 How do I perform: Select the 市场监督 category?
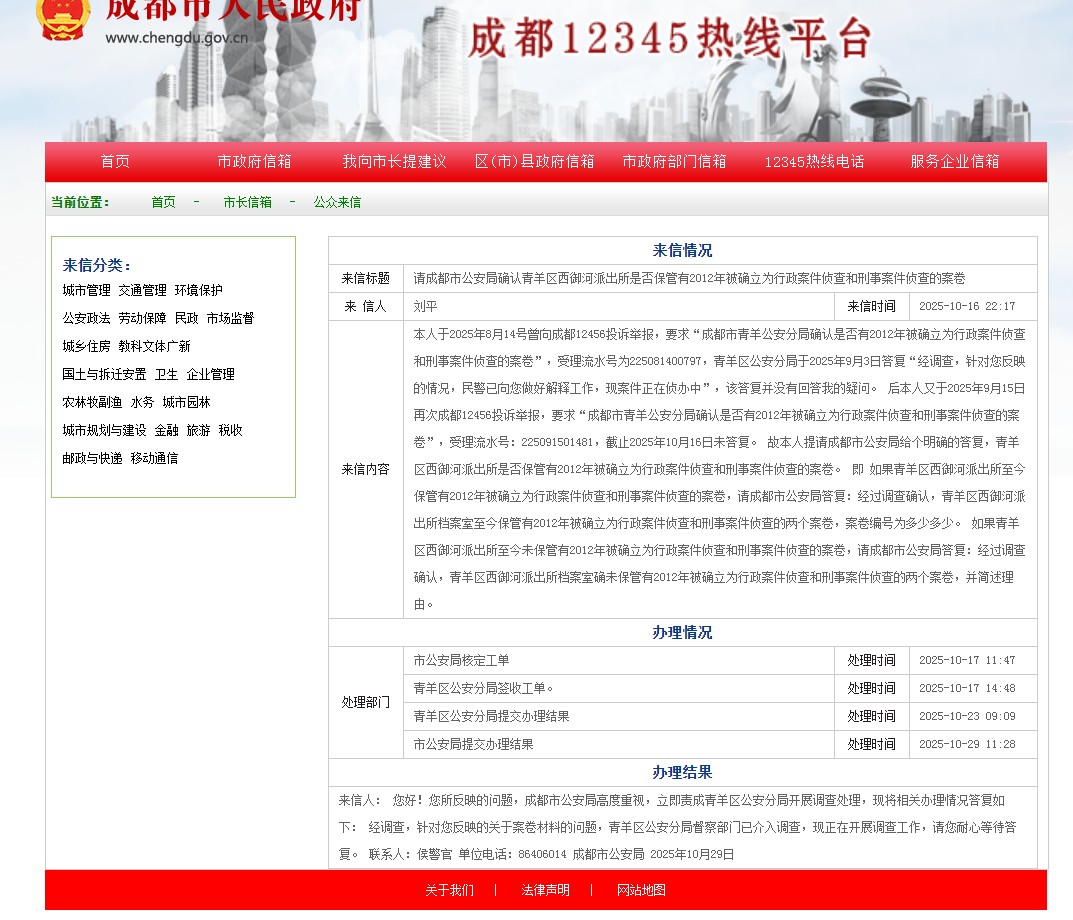pos(230,318)
